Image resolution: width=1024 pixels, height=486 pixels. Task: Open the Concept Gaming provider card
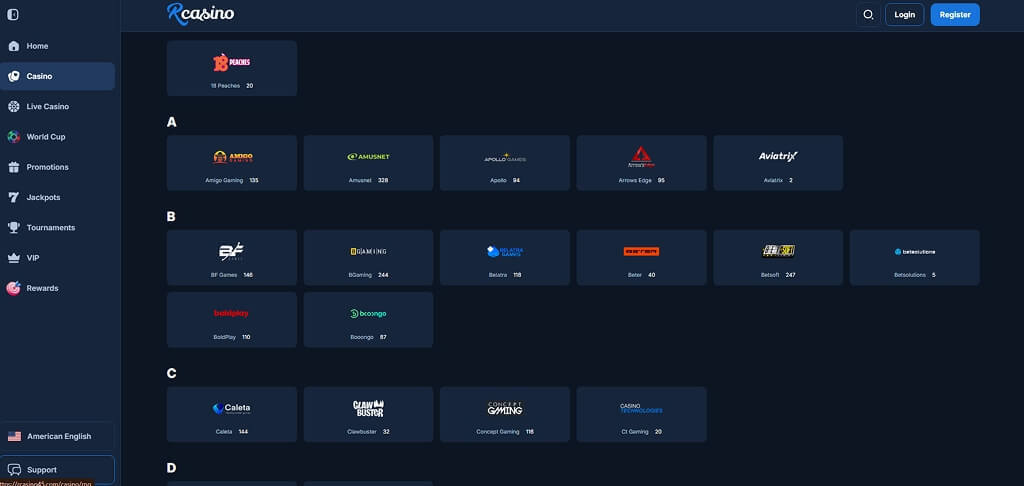coord(505,414)
